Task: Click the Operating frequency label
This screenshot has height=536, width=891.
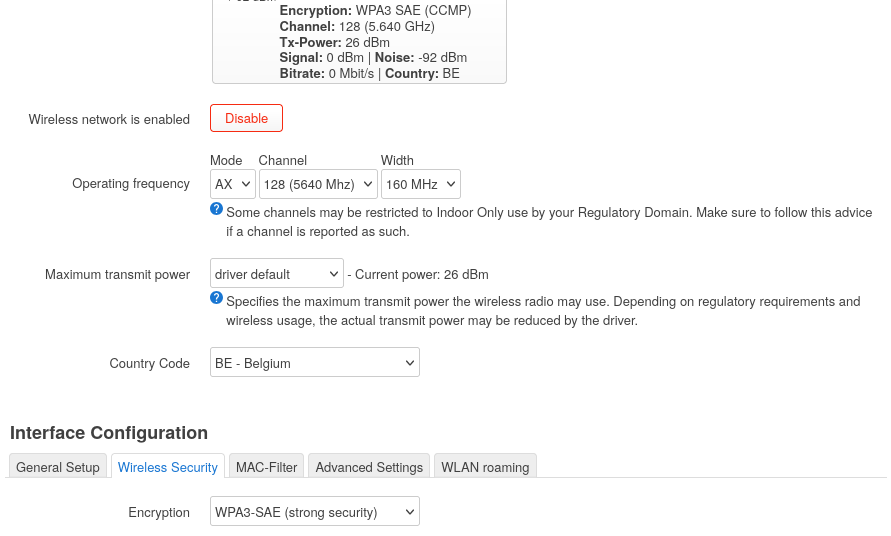Action: 131,184
